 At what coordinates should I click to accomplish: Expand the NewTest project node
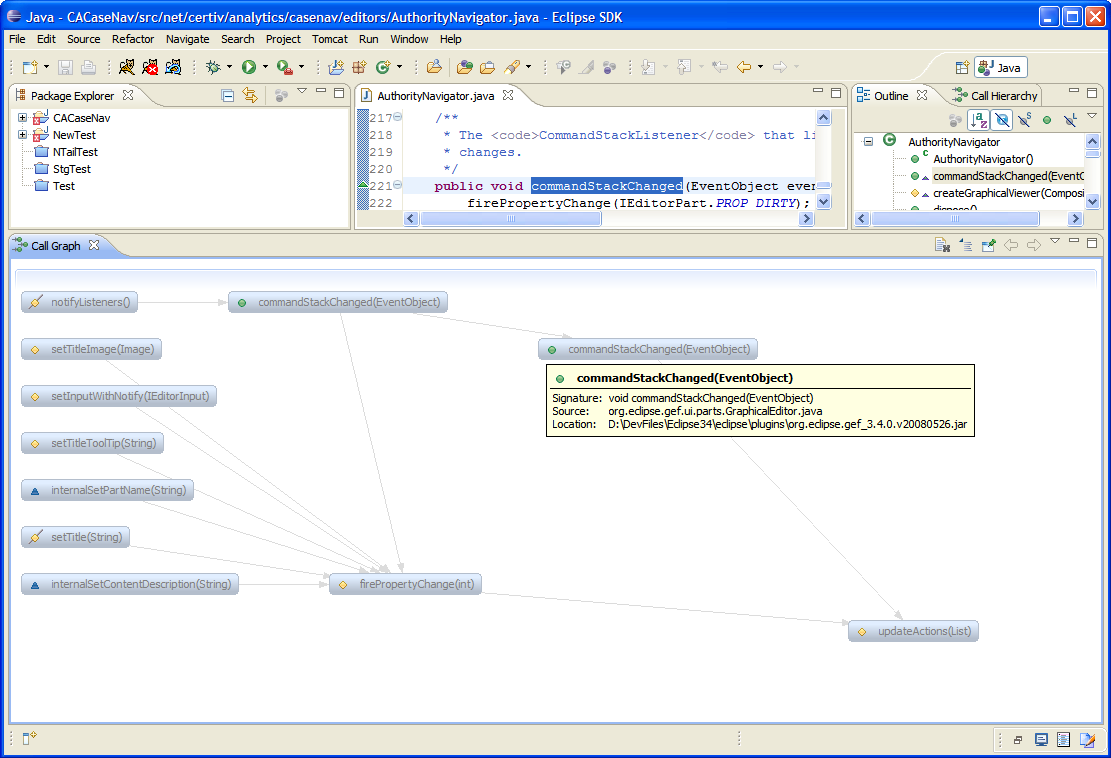click(23, 135)
